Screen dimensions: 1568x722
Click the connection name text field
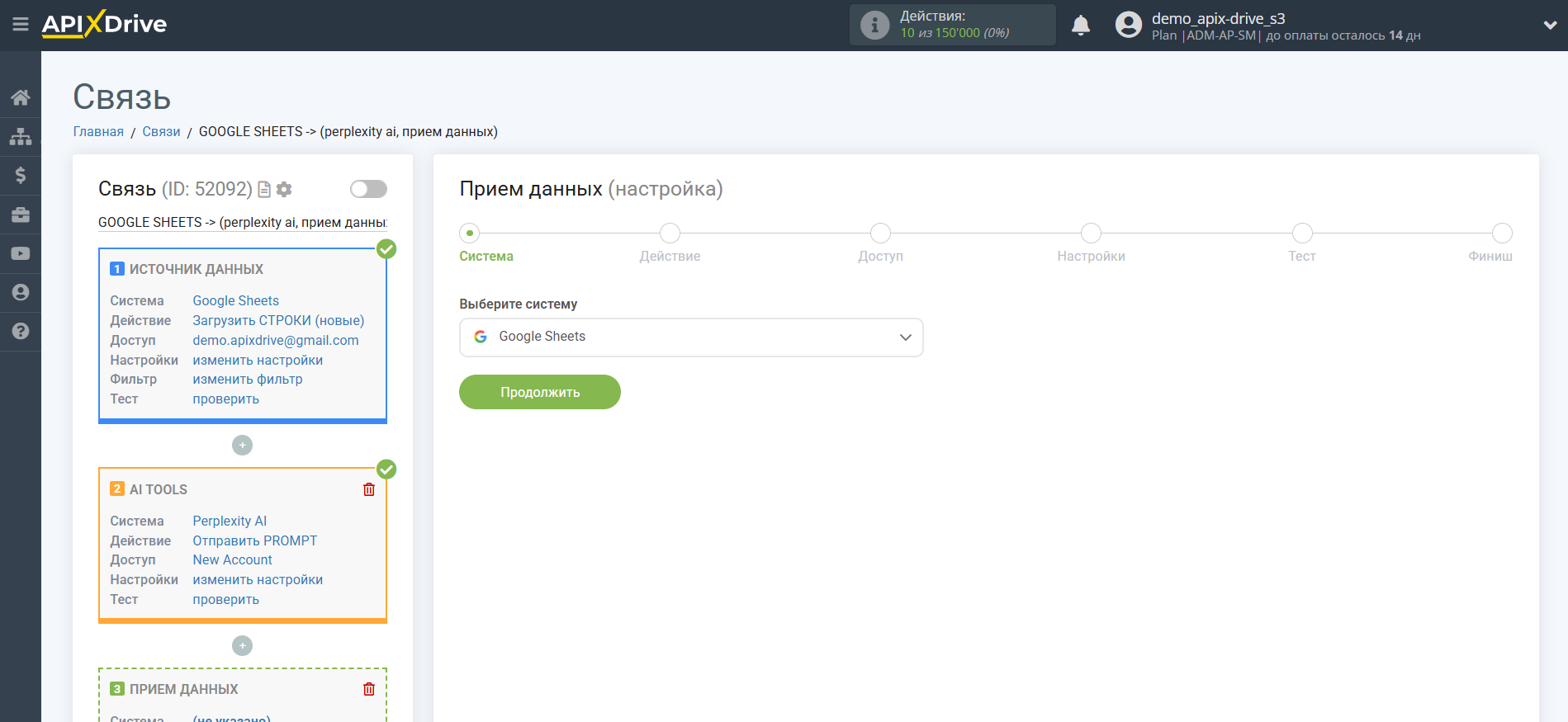[243, 223]
